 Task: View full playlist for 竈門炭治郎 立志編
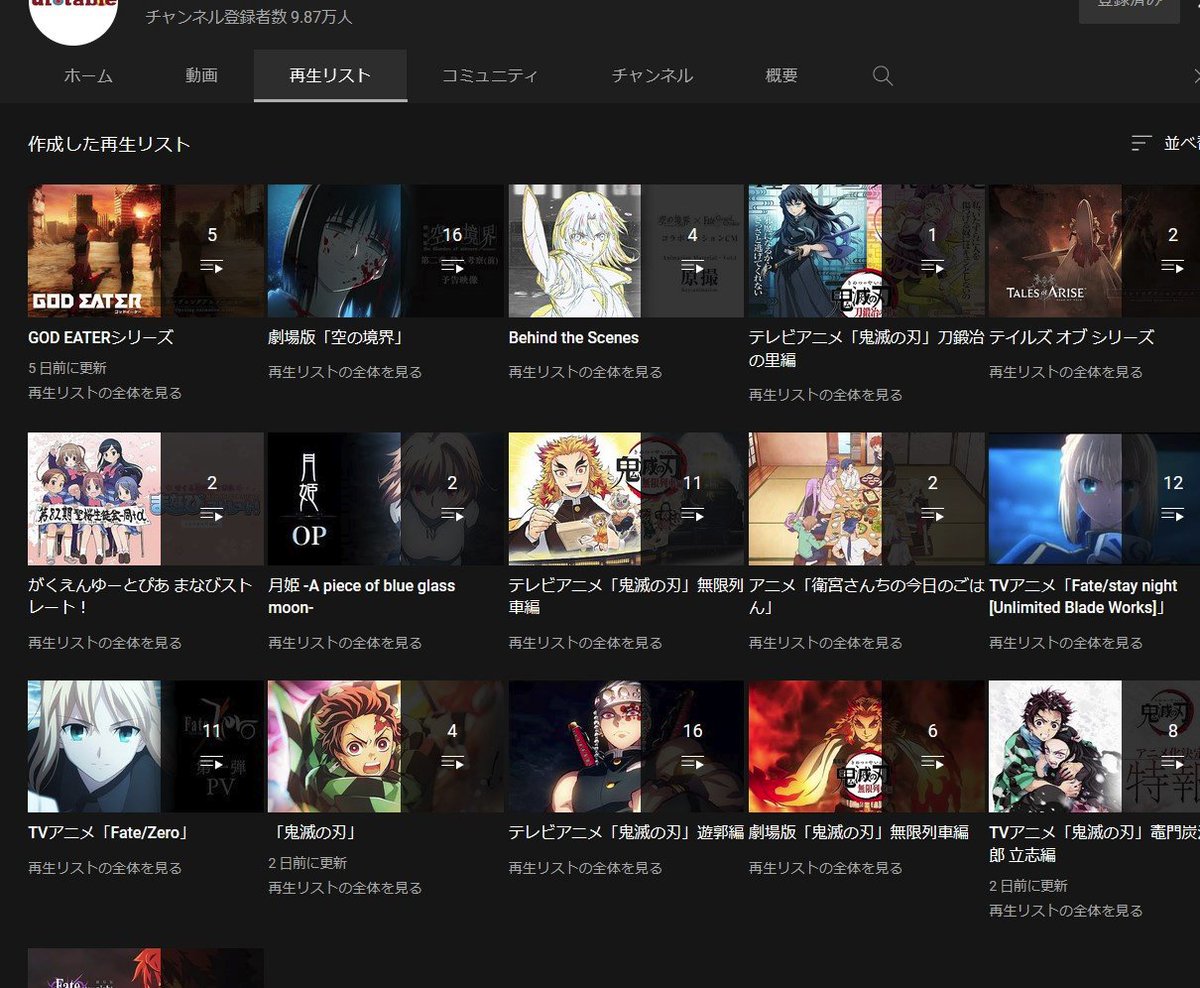1066,911
